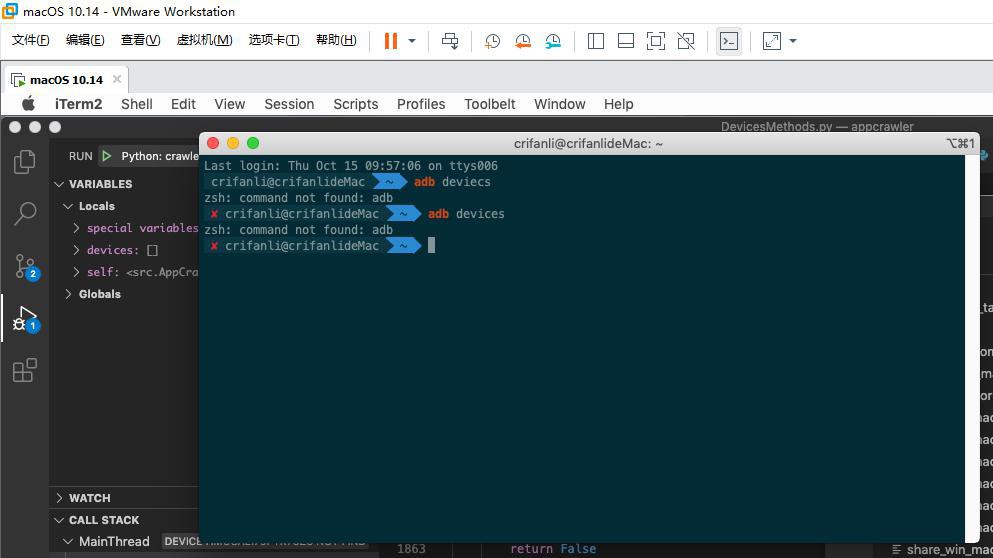The width and height of the screenshot is (993, 558).
Task: Click the iTerm2 terminal prompt cursor
Action: tap(431, 245)
